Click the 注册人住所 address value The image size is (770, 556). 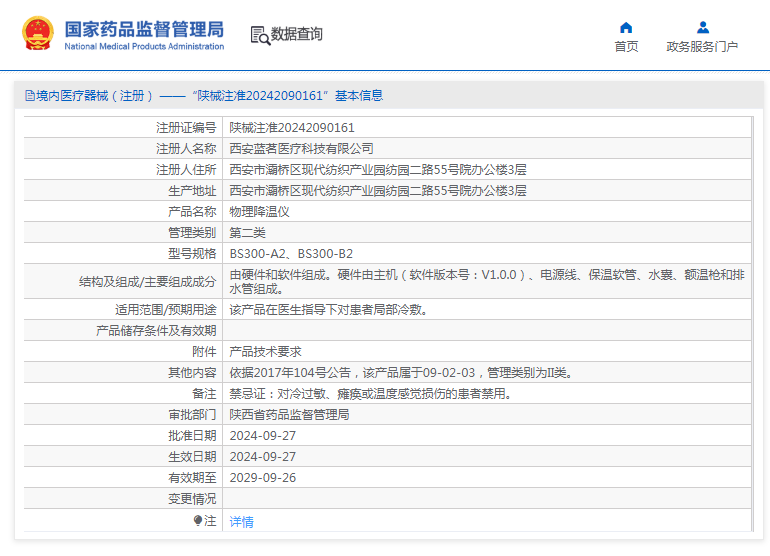378,169
